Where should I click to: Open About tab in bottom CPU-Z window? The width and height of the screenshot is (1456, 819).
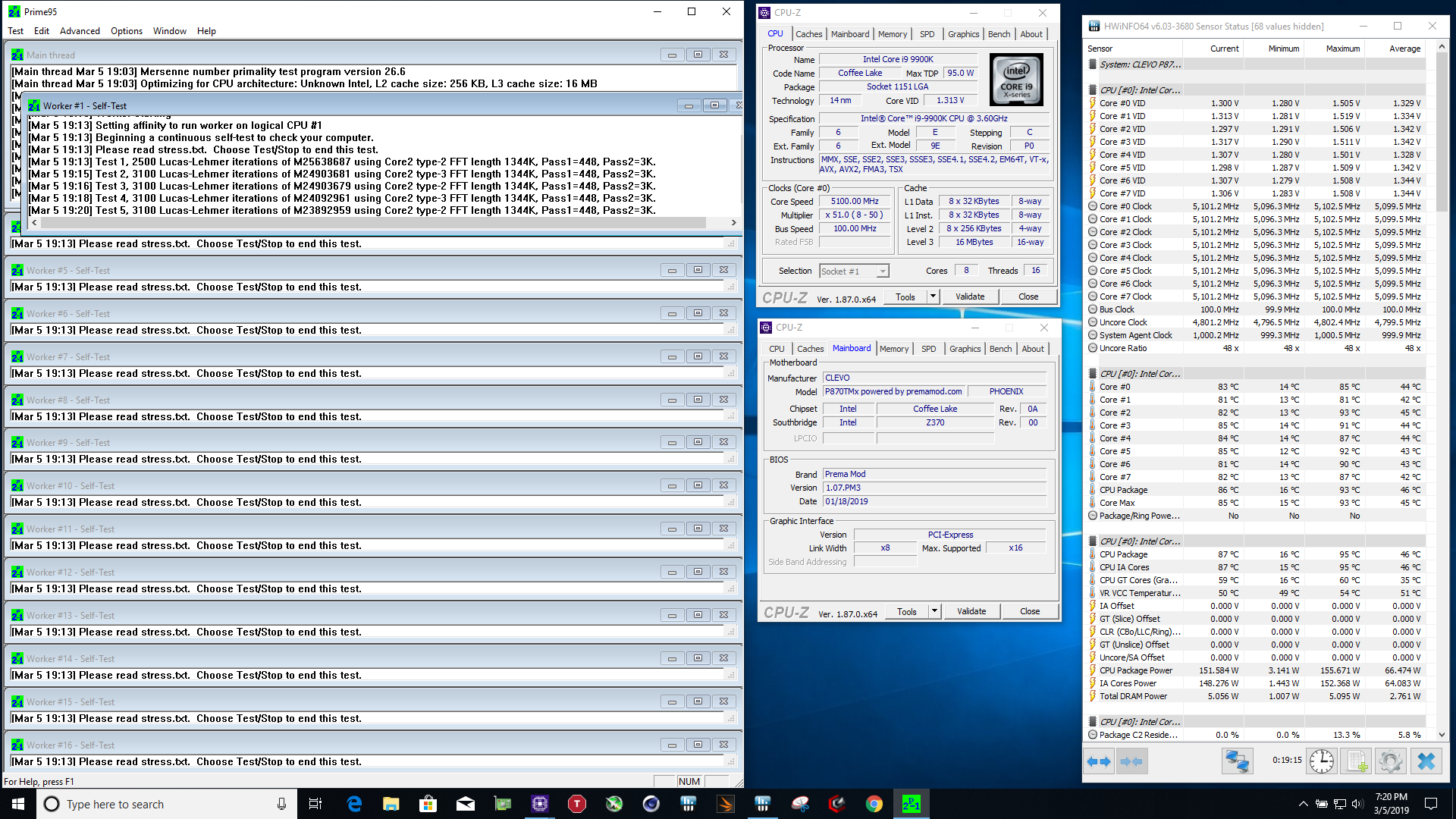pos(1033,349)
